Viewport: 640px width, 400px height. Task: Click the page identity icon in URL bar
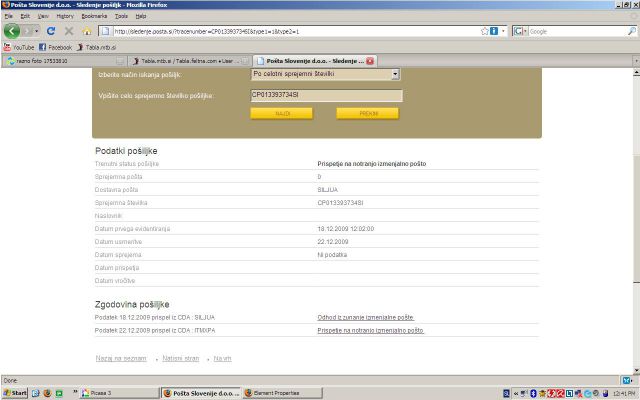click(x=105, y=31)
